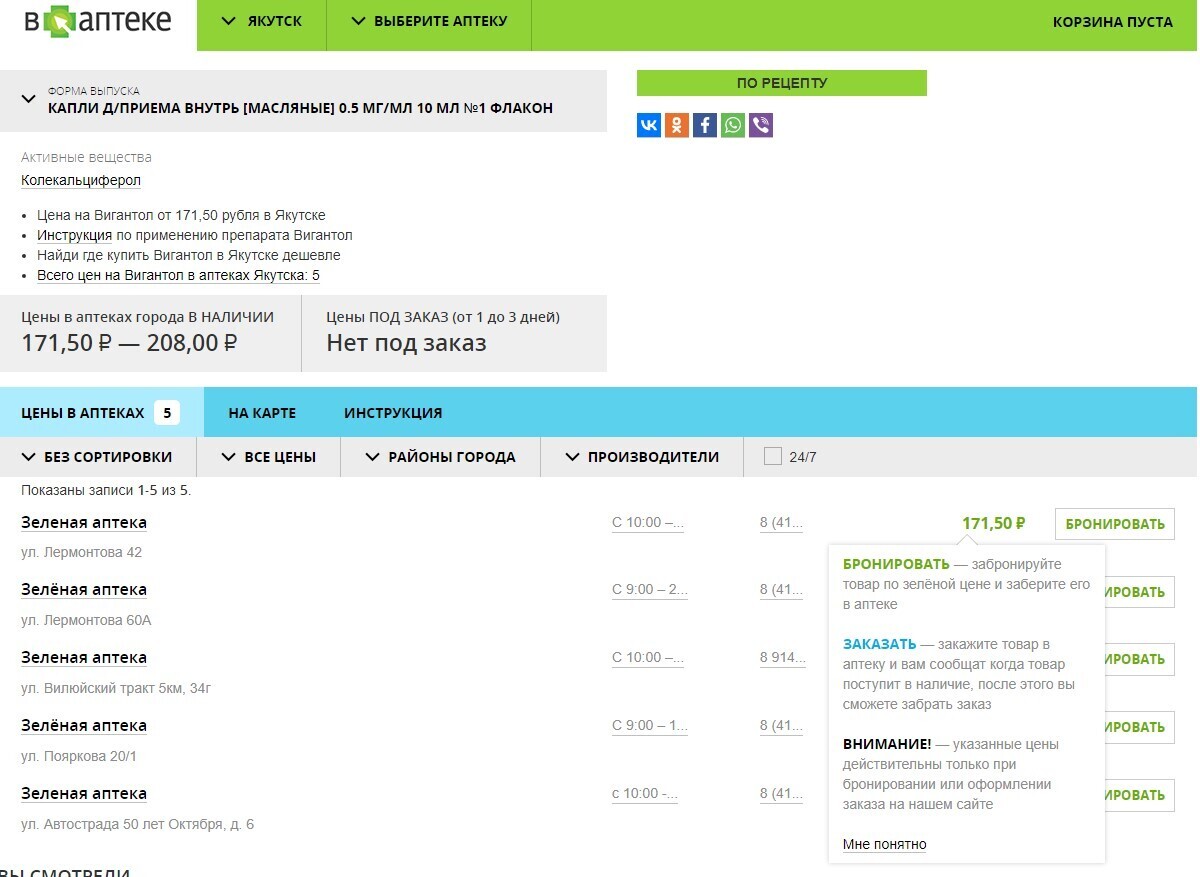
Task: Show opening hours for ул. Лермонтова 42
Action: point(648,522)
